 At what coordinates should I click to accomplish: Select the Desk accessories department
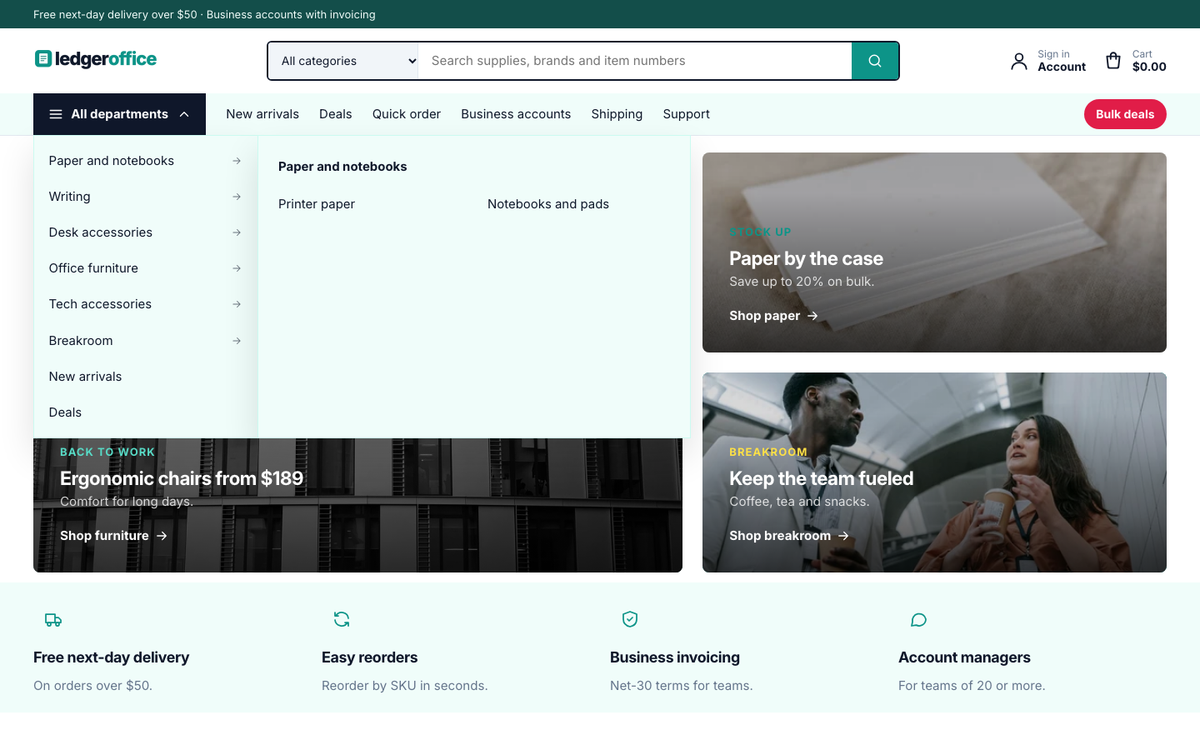[x=145, y=233]
